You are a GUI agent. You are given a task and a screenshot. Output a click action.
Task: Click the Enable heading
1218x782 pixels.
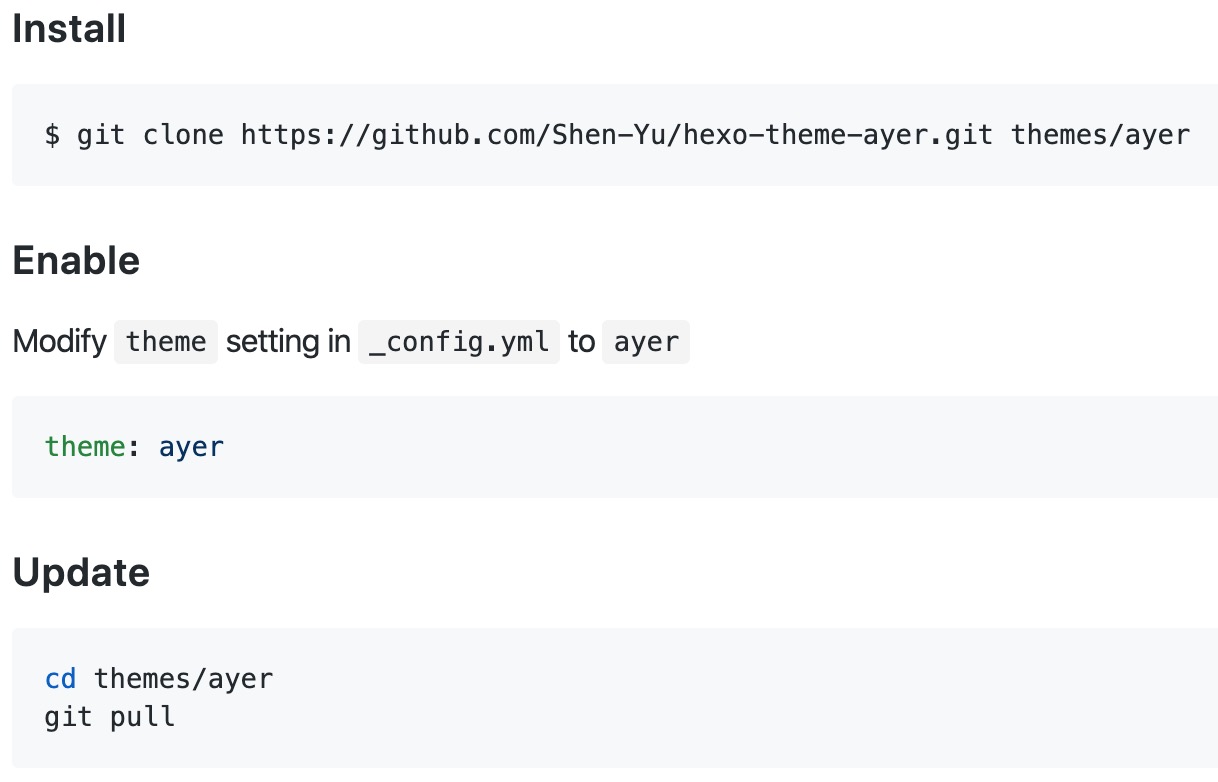[x=76, y=261]
